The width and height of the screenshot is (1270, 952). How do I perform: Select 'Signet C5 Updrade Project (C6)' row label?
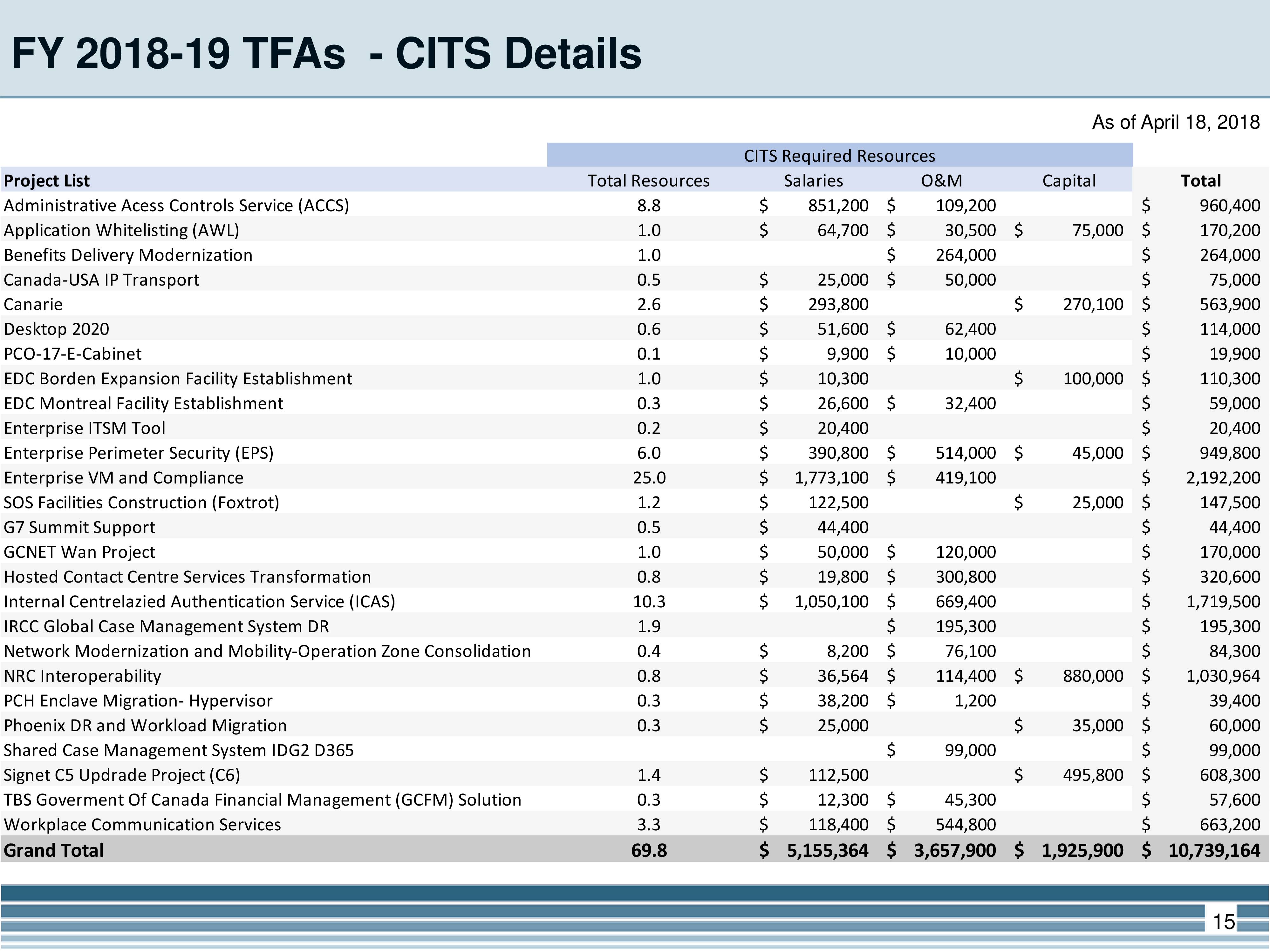(122, 775)
